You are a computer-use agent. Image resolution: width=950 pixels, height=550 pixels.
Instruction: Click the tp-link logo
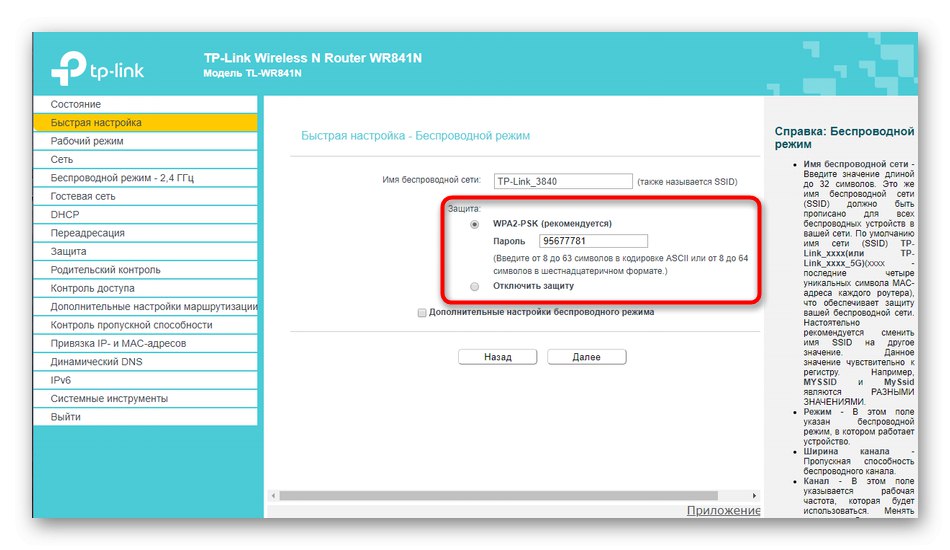pos(98,68)
